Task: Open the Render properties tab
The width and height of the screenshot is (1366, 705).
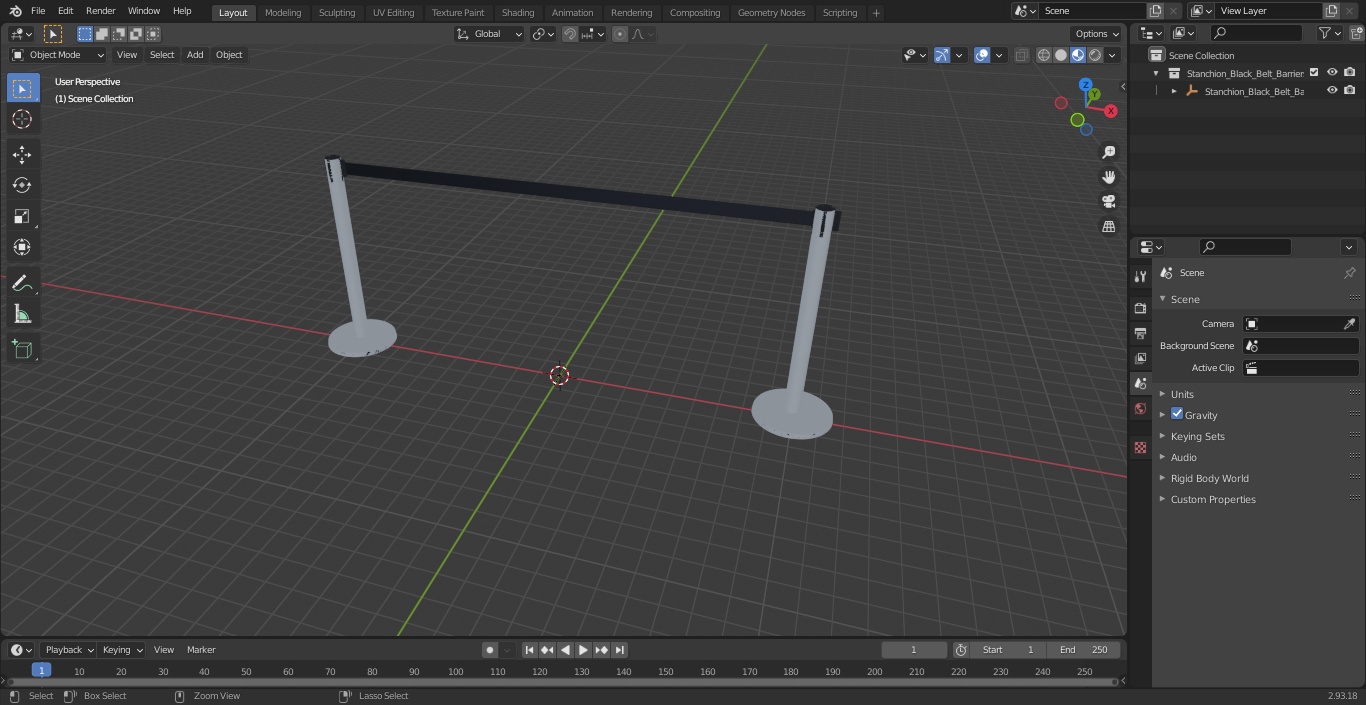Action: 1140,308
